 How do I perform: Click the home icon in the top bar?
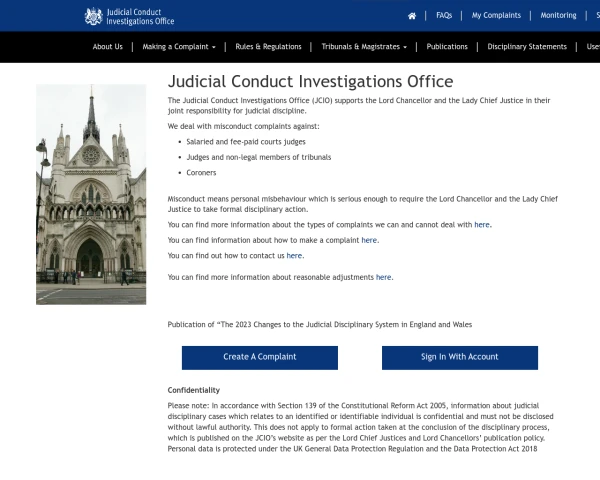click(412, 16)
